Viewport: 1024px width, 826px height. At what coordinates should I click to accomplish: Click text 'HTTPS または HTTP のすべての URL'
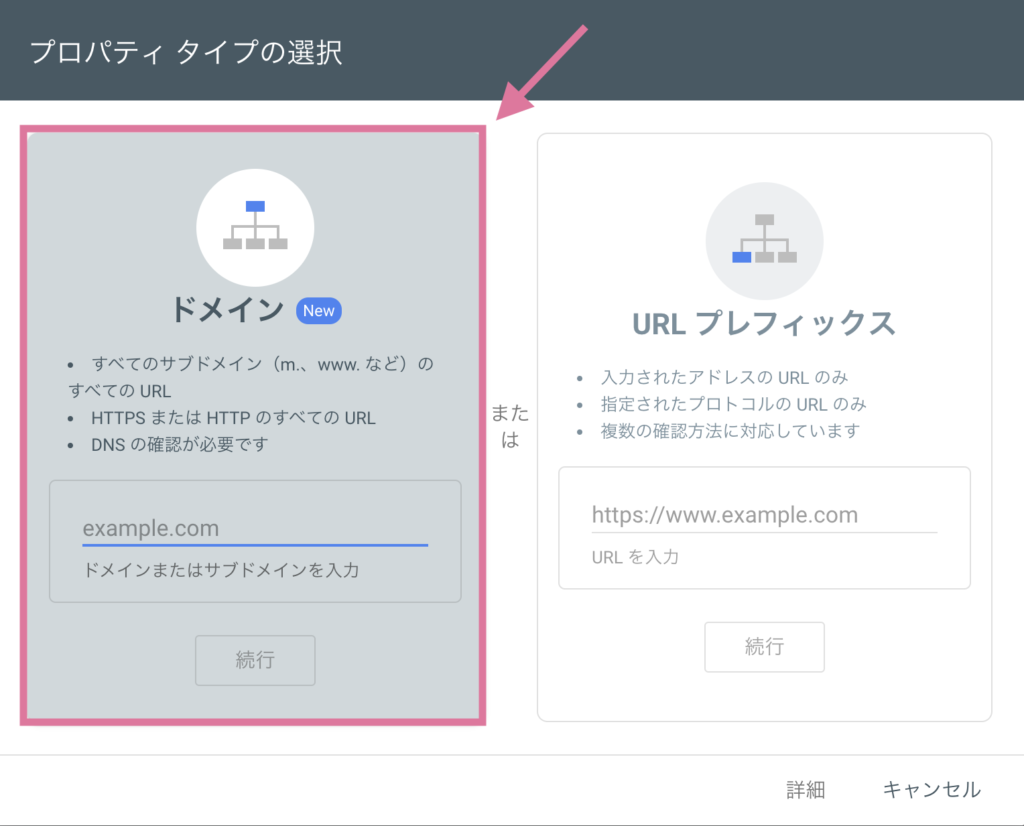[233, 418]
